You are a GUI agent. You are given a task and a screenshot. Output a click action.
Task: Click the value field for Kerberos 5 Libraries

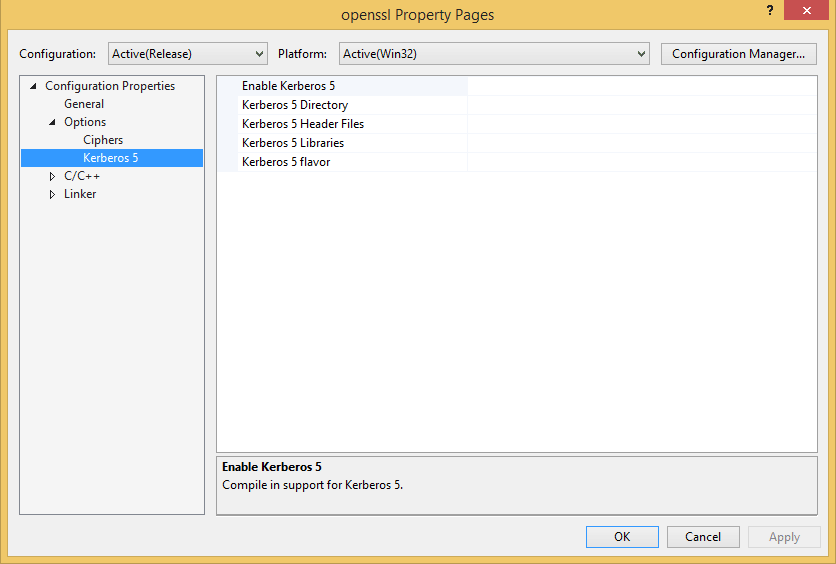[642, 143]
